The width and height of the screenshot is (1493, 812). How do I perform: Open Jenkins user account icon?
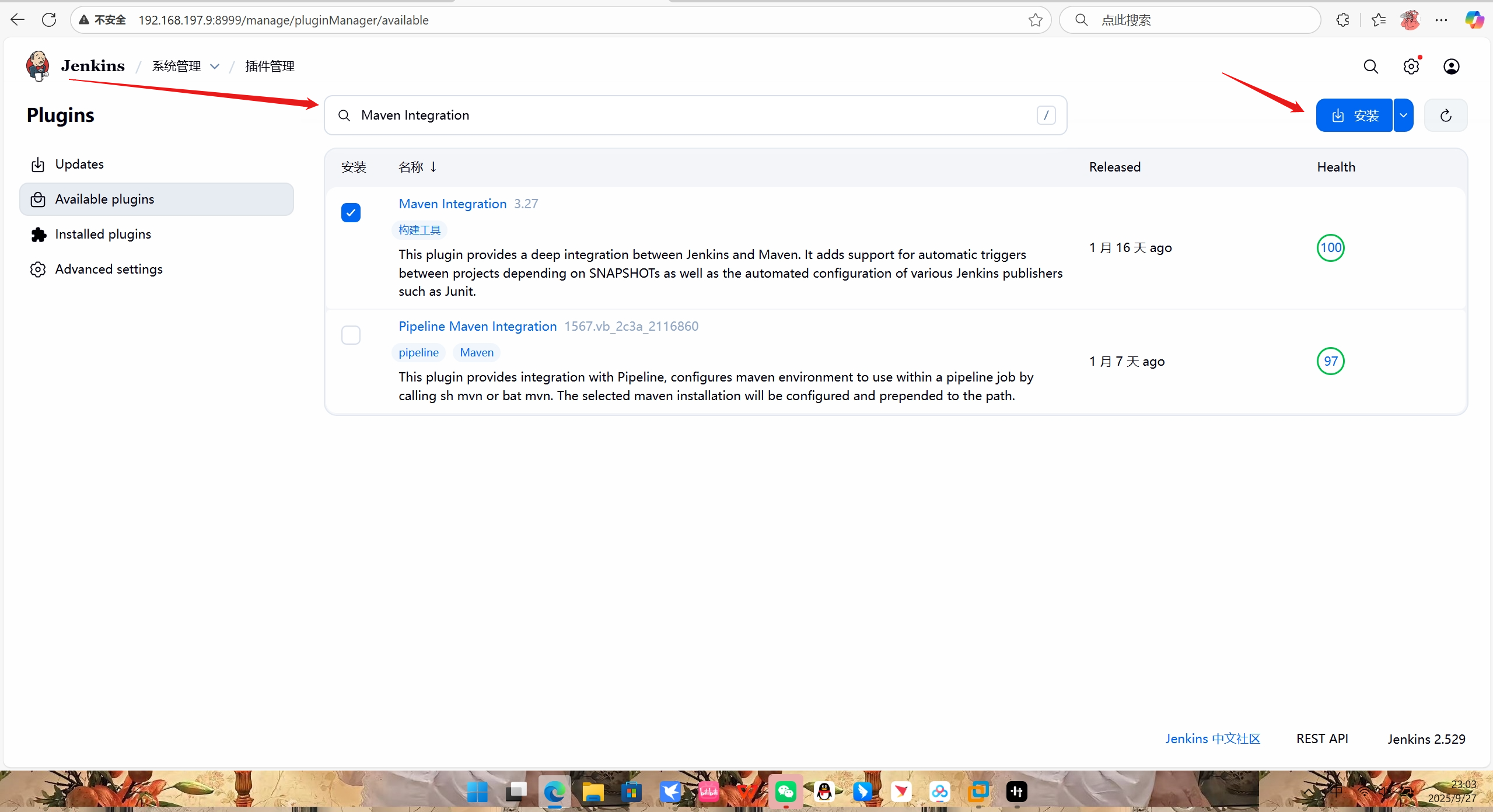[x=1452, y=66]
